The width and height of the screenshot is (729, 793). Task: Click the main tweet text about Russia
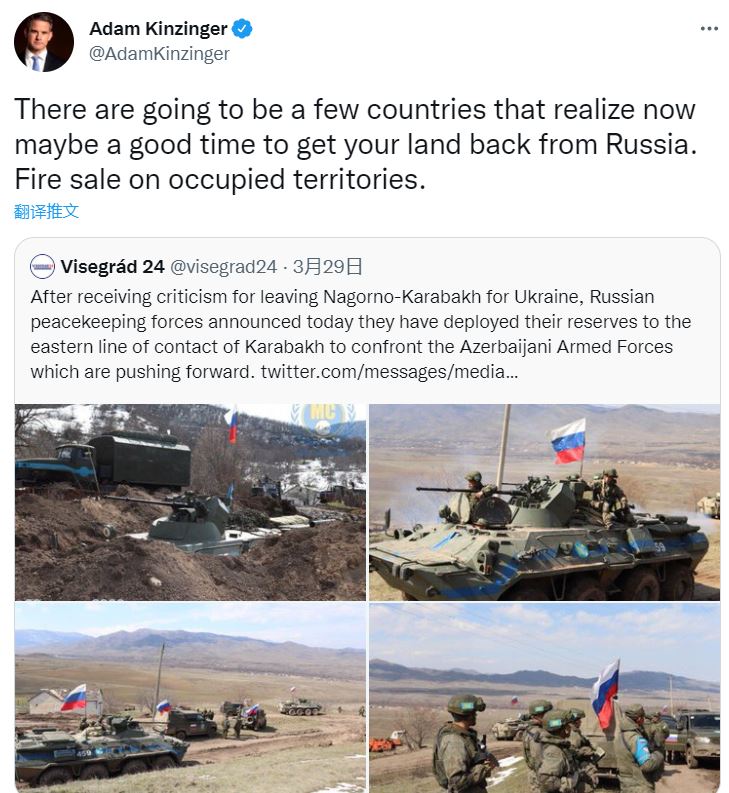click(355, 144)
